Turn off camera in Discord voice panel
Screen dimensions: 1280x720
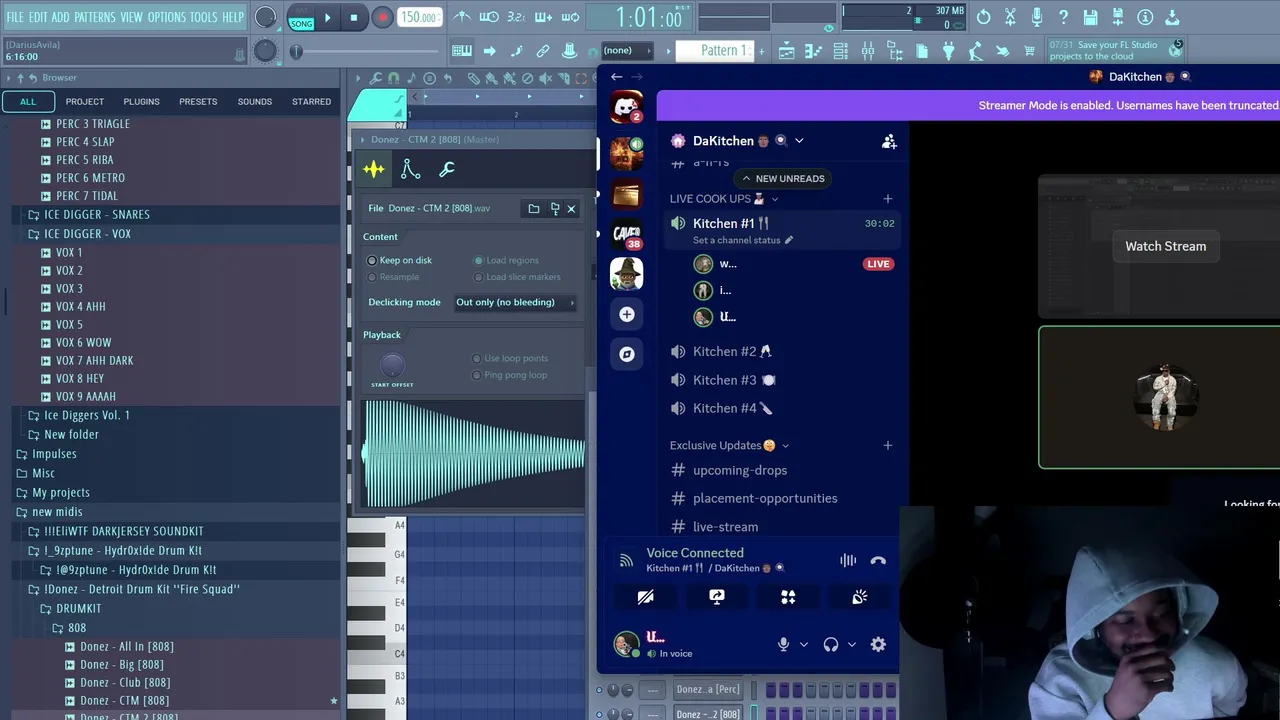(646, 597)
